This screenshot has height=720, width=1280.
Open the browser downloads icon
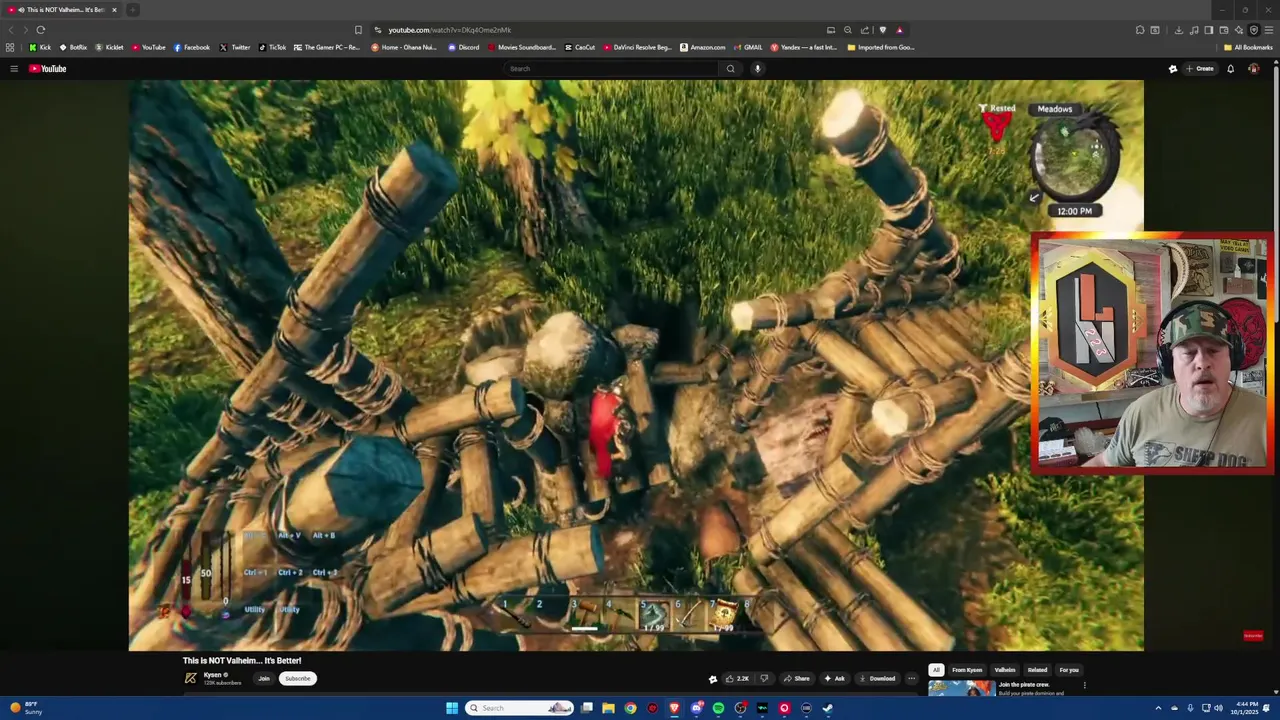[x=1178, y=30]
